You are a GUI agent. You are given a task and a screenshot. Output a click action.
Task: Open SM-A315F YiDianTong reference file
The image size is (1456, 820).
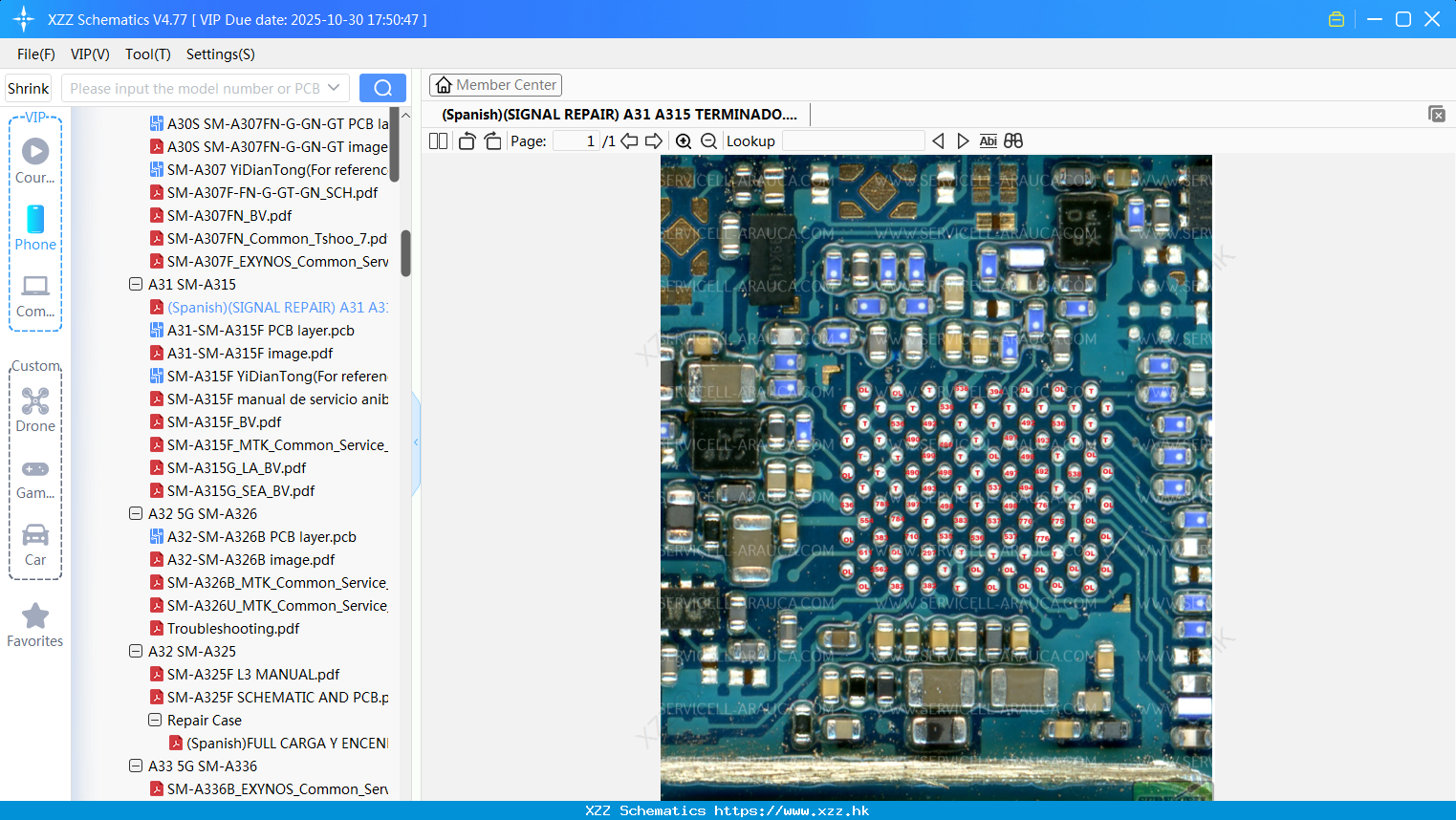click(x=269, y=376)
